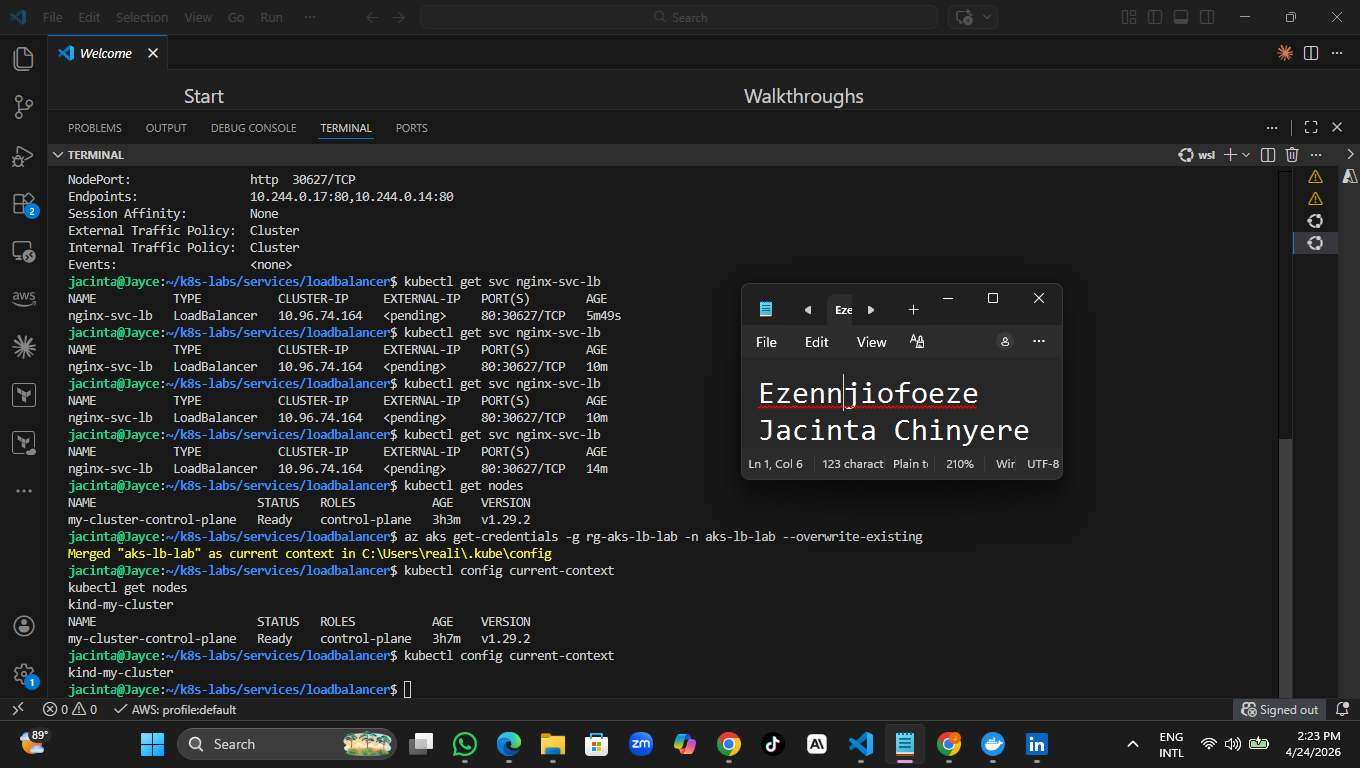Open WhatsApp from the taskbar

pyautogui.click(x=465, y=744)
